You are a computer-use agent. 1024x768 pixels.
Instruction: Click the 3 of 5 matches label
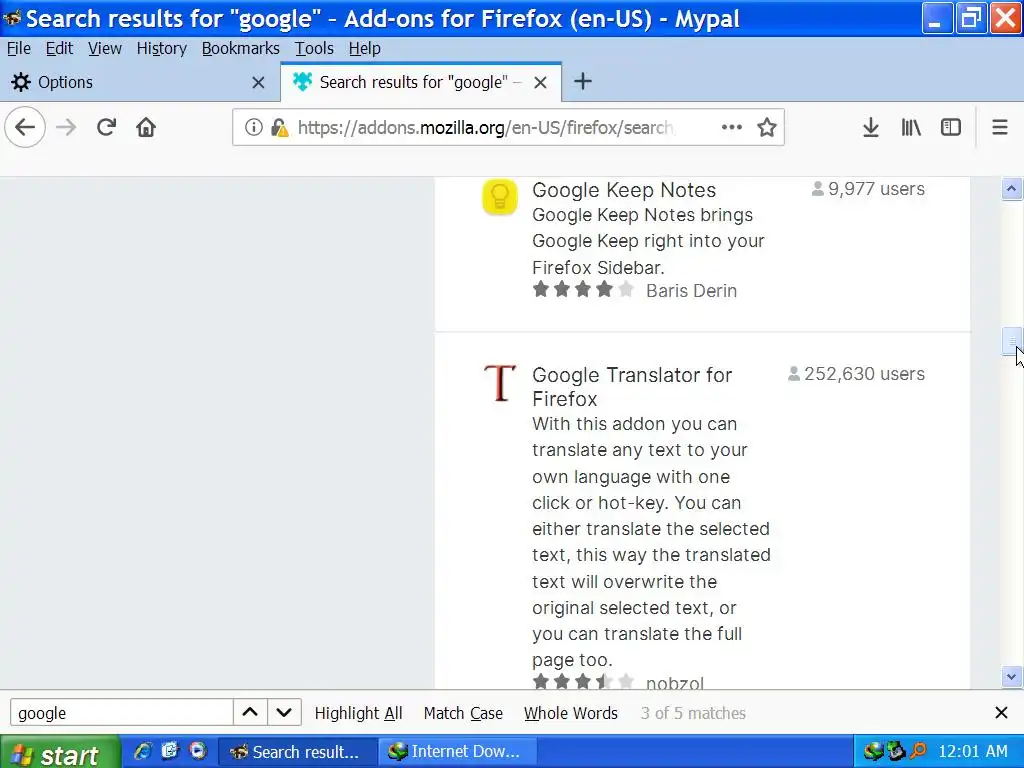[693, 713]
